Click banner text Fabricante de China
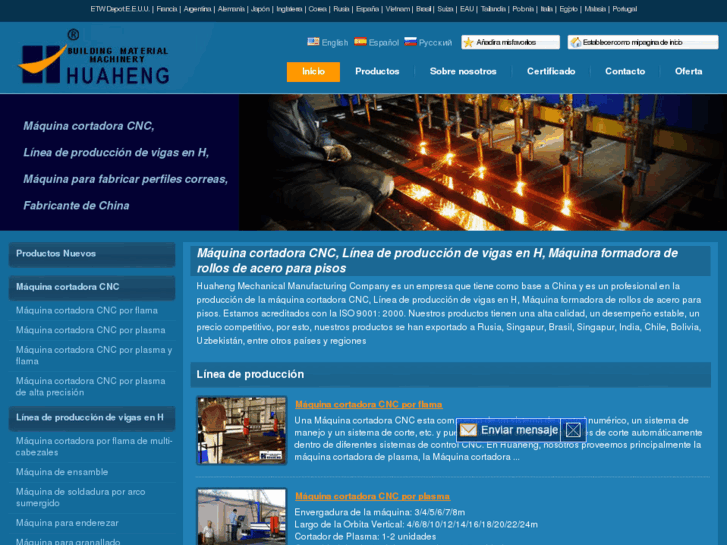Viewport: 727px width, 545px height. [77, 205]
